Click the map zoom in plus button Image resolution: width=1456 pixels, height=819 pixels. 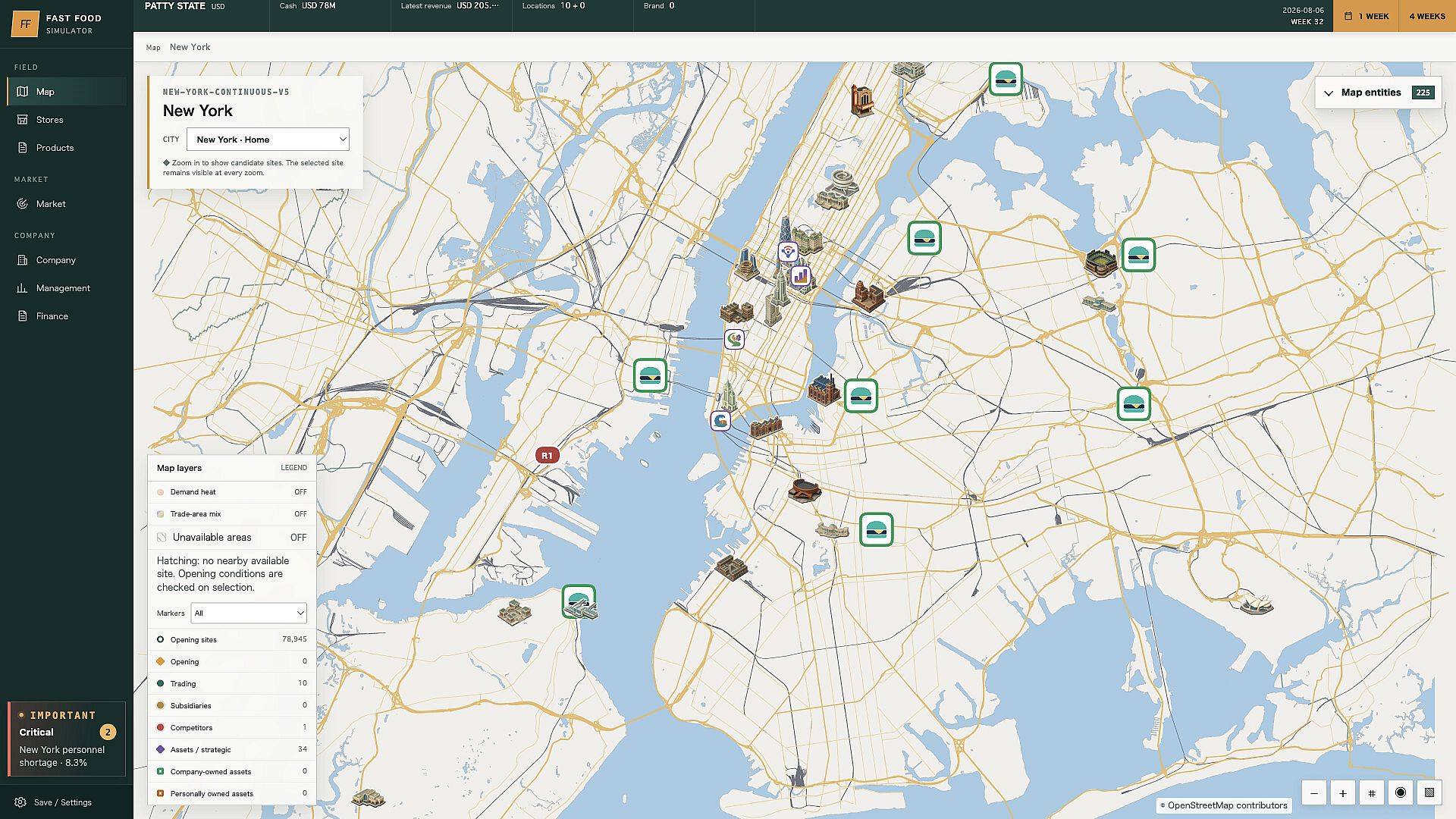point(1343,793)
